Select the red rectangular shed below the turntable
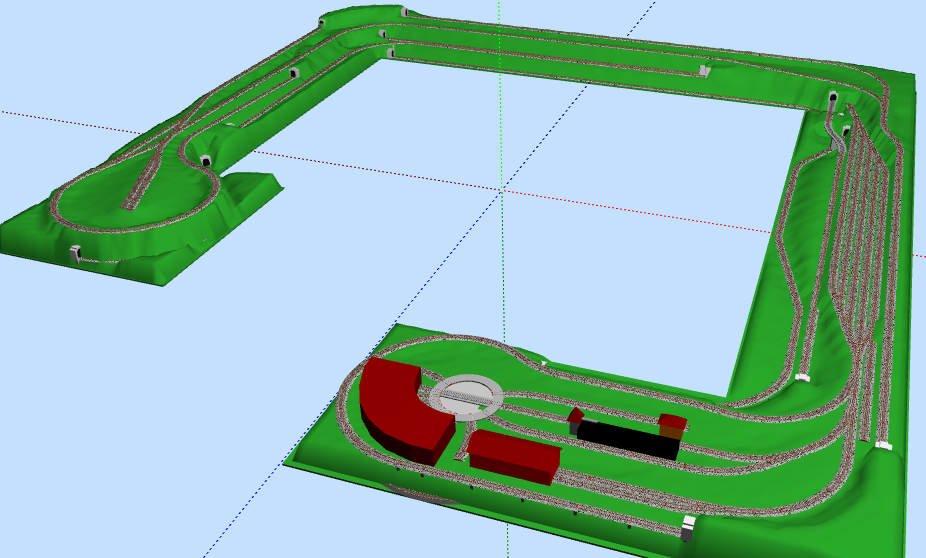This screenshot has width=926, height=558. coord(513,456)
